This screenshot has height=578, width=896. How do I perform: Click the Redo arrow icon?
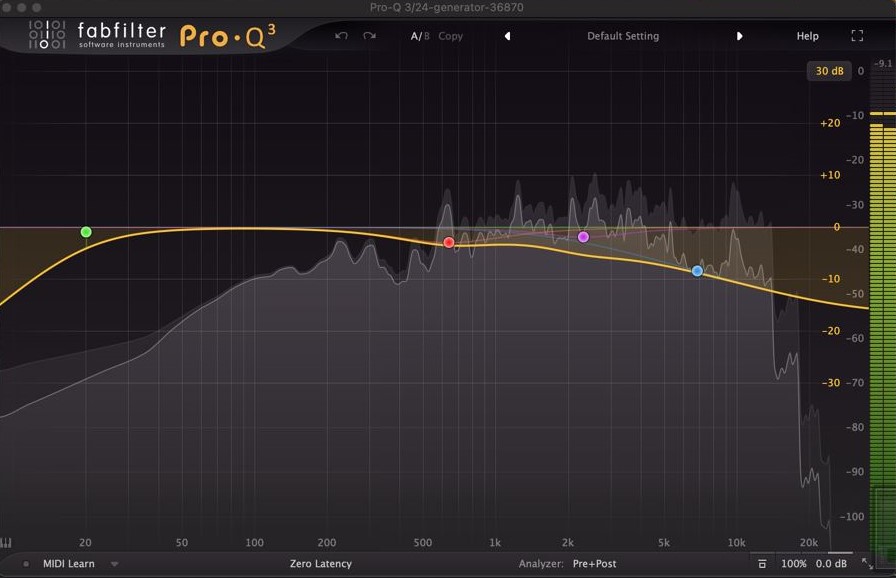point(369,36)
